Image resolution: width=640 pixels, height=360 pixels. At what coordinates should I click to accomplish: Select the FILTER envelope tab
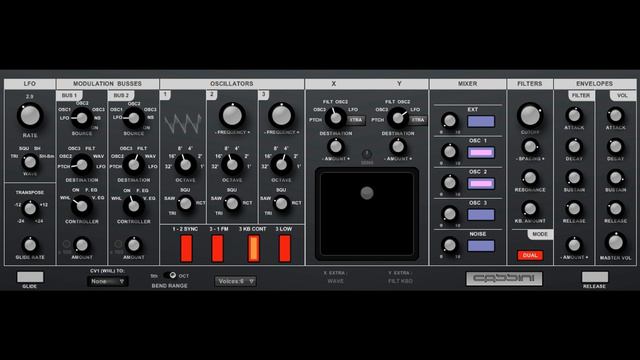(x=580, y=96)
